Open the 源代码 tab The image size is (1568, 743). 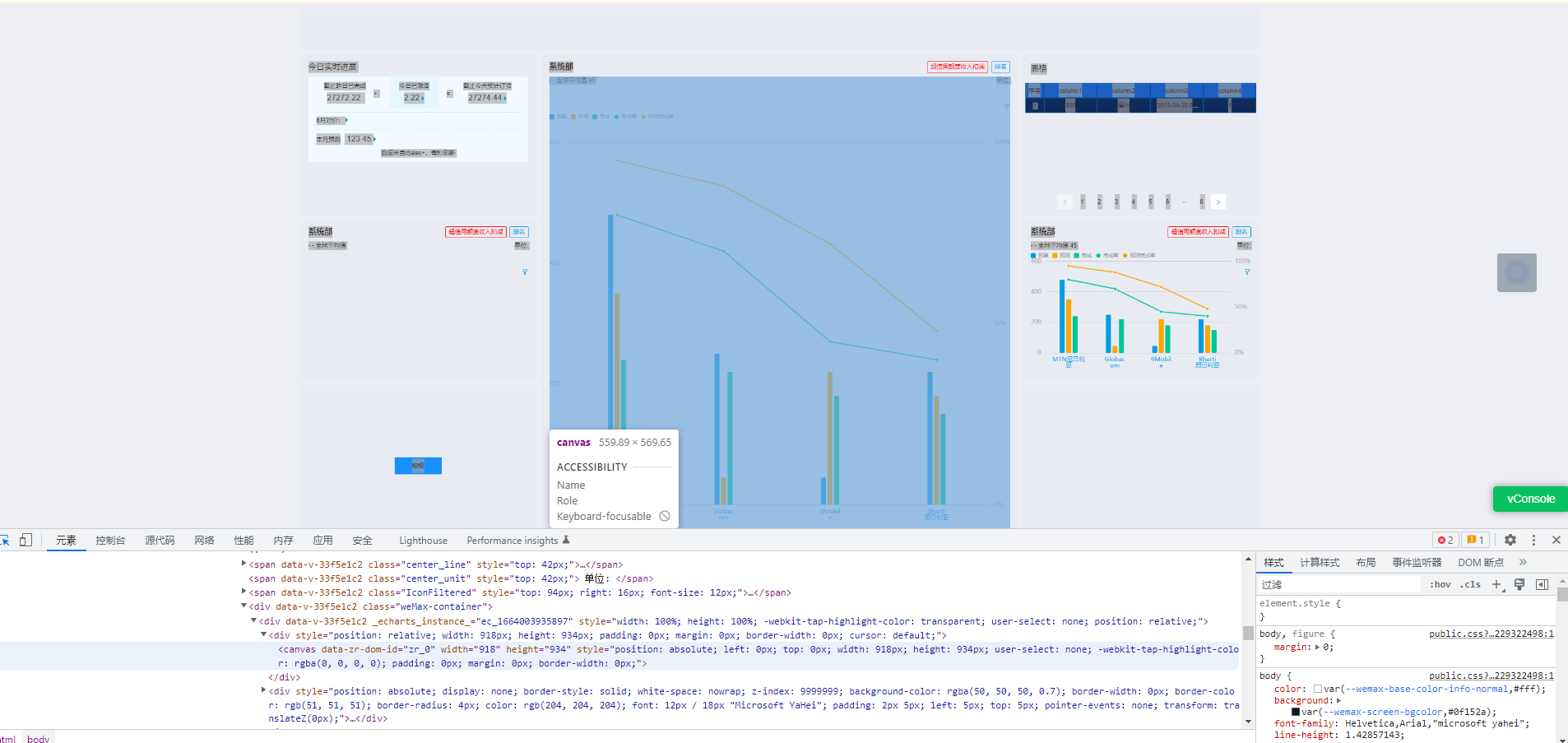[x=160, y=540]
